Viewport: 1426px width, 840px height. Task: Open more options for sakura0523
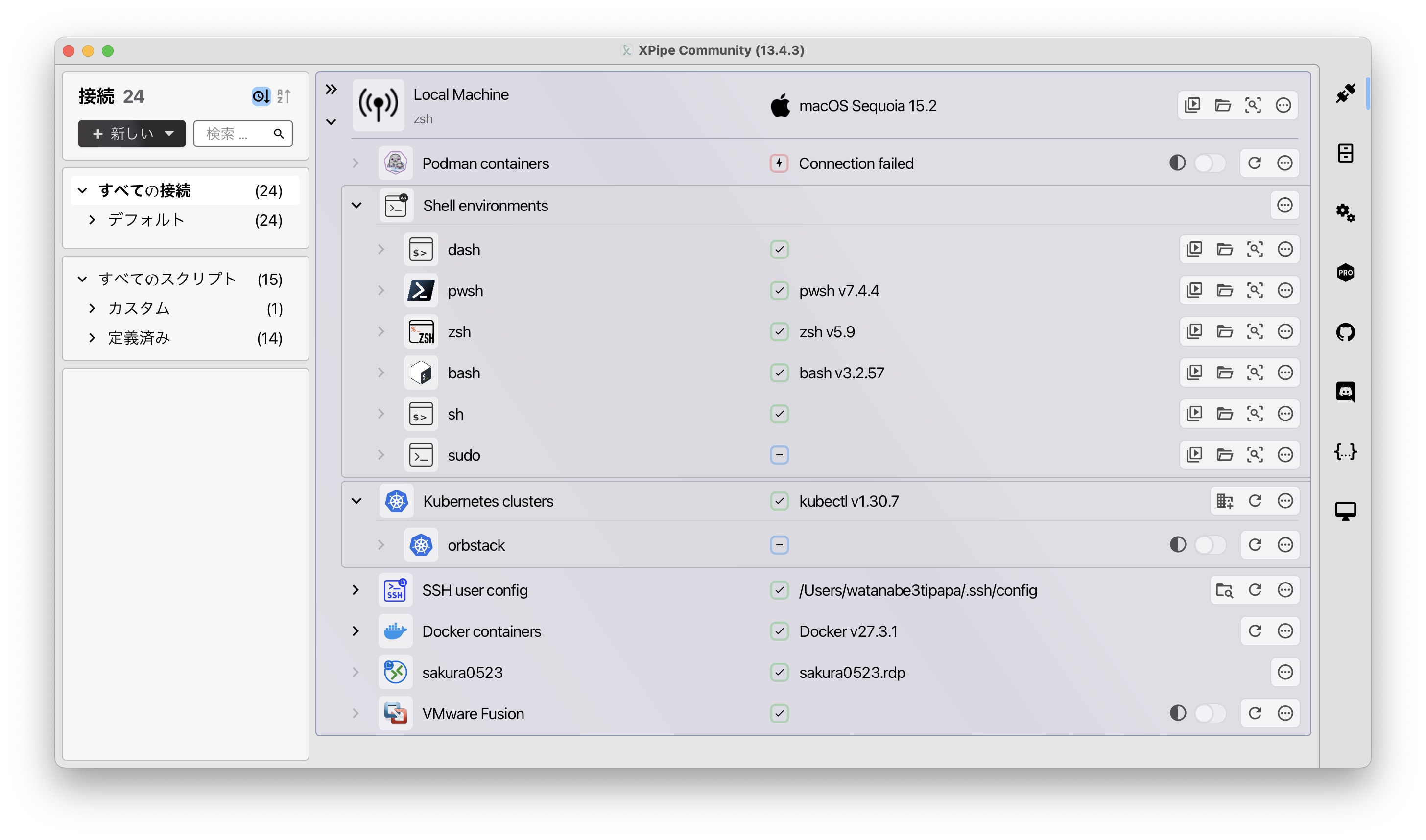[1285, 672]
